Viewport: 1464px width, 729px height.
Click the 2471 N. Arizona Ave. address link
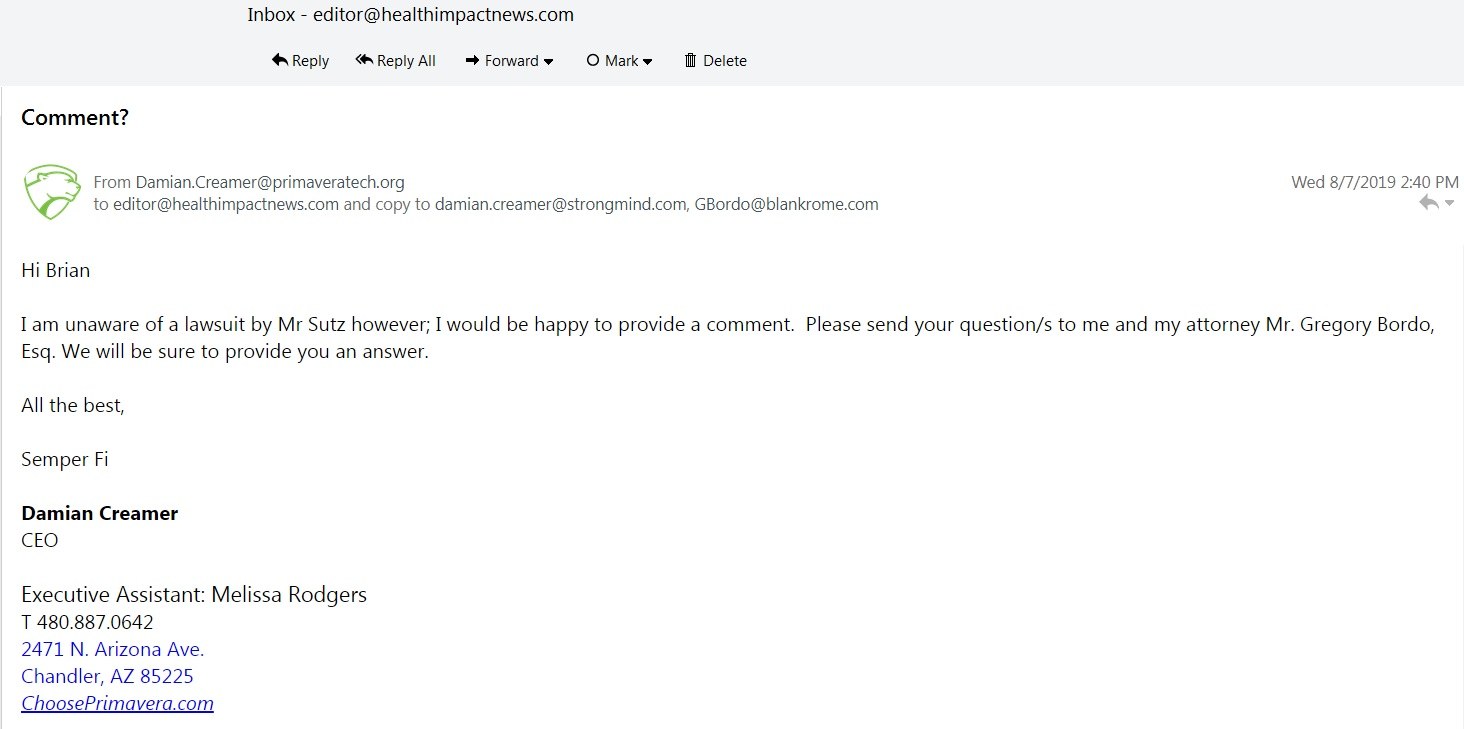[x=112, y=649]
